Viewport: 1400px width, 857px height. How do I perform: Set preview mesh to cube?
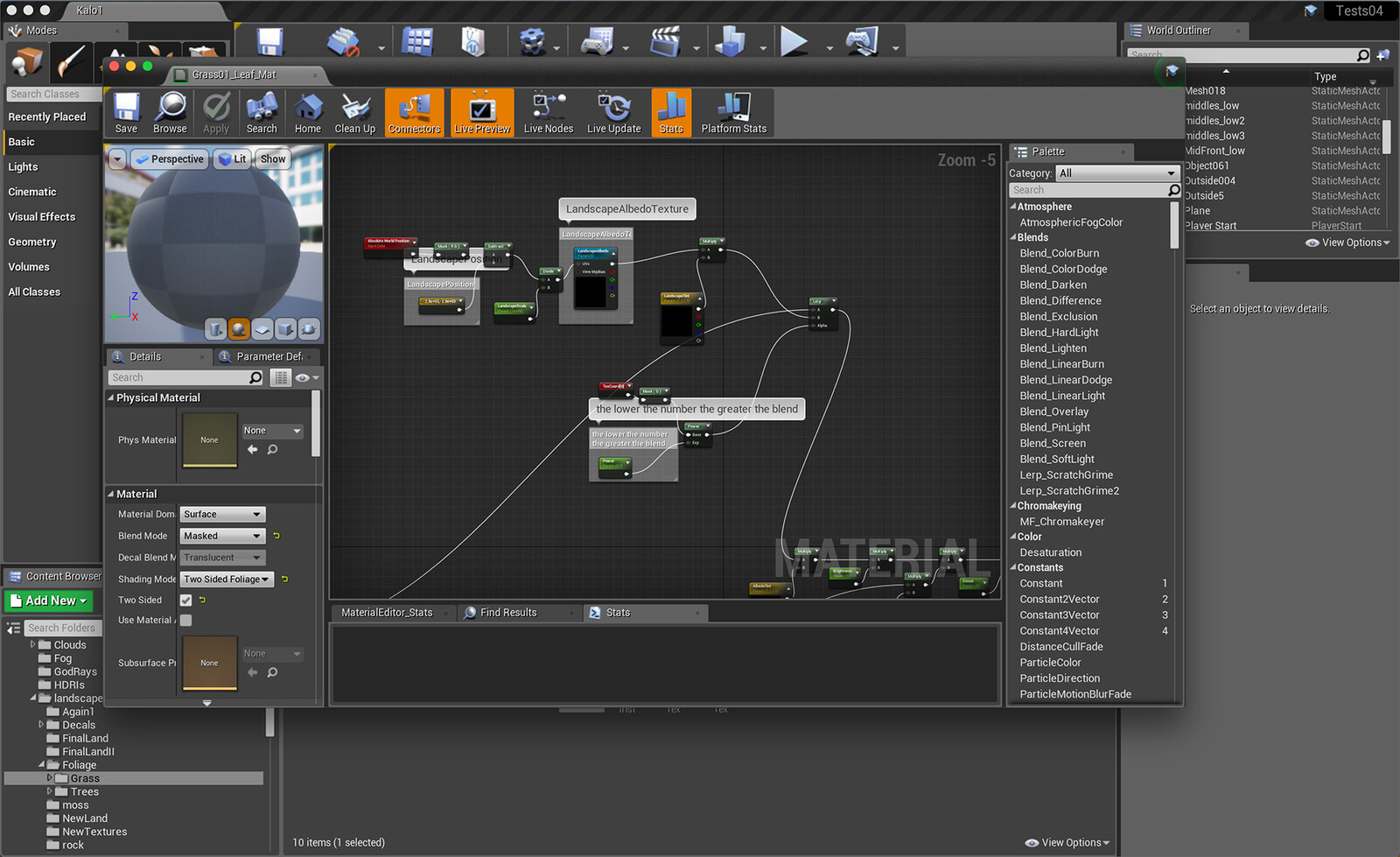[285, 329]
